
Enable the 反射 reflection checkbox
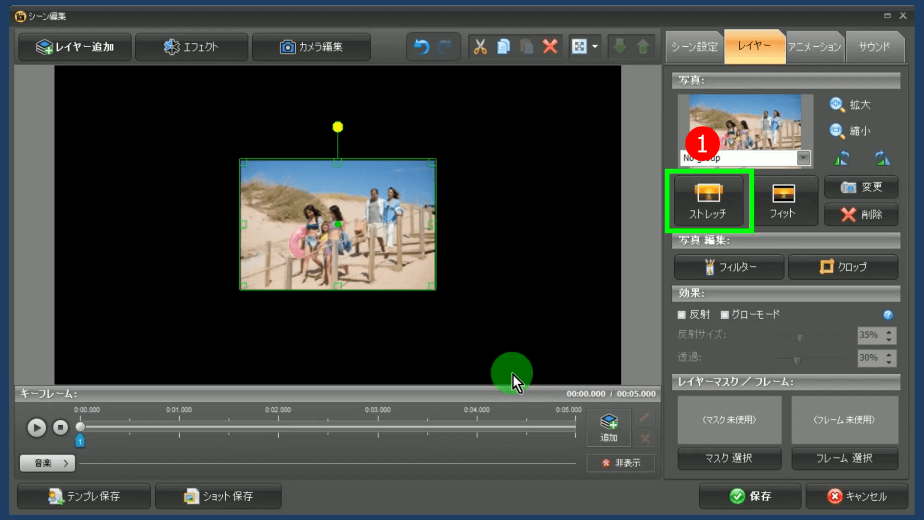click(682, 315)
